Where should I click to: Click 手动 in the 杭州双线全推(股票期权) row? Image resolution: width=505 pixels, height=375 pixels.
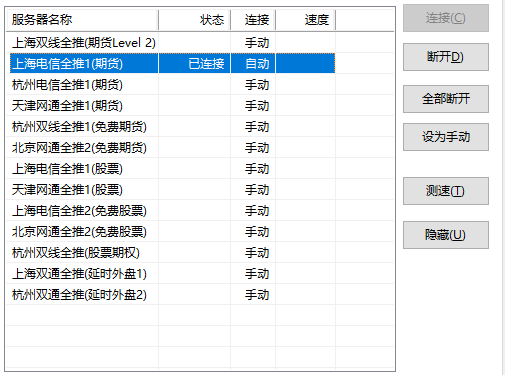click(257, 253)
